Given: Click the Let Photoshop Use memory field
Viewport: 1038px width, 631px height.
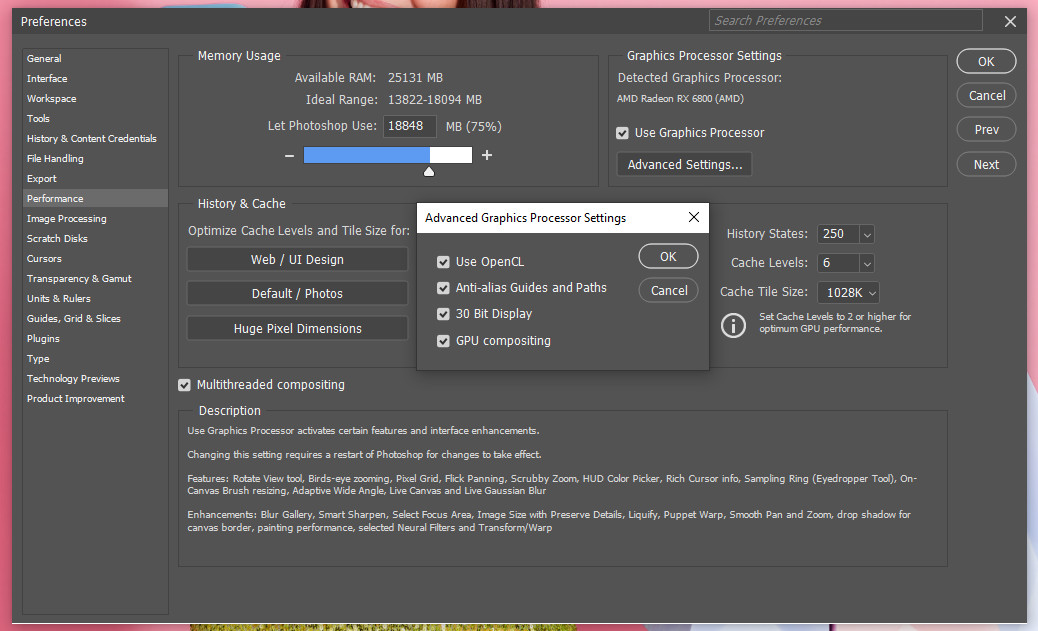Looking at the screenshot, I should coord(410,126).
